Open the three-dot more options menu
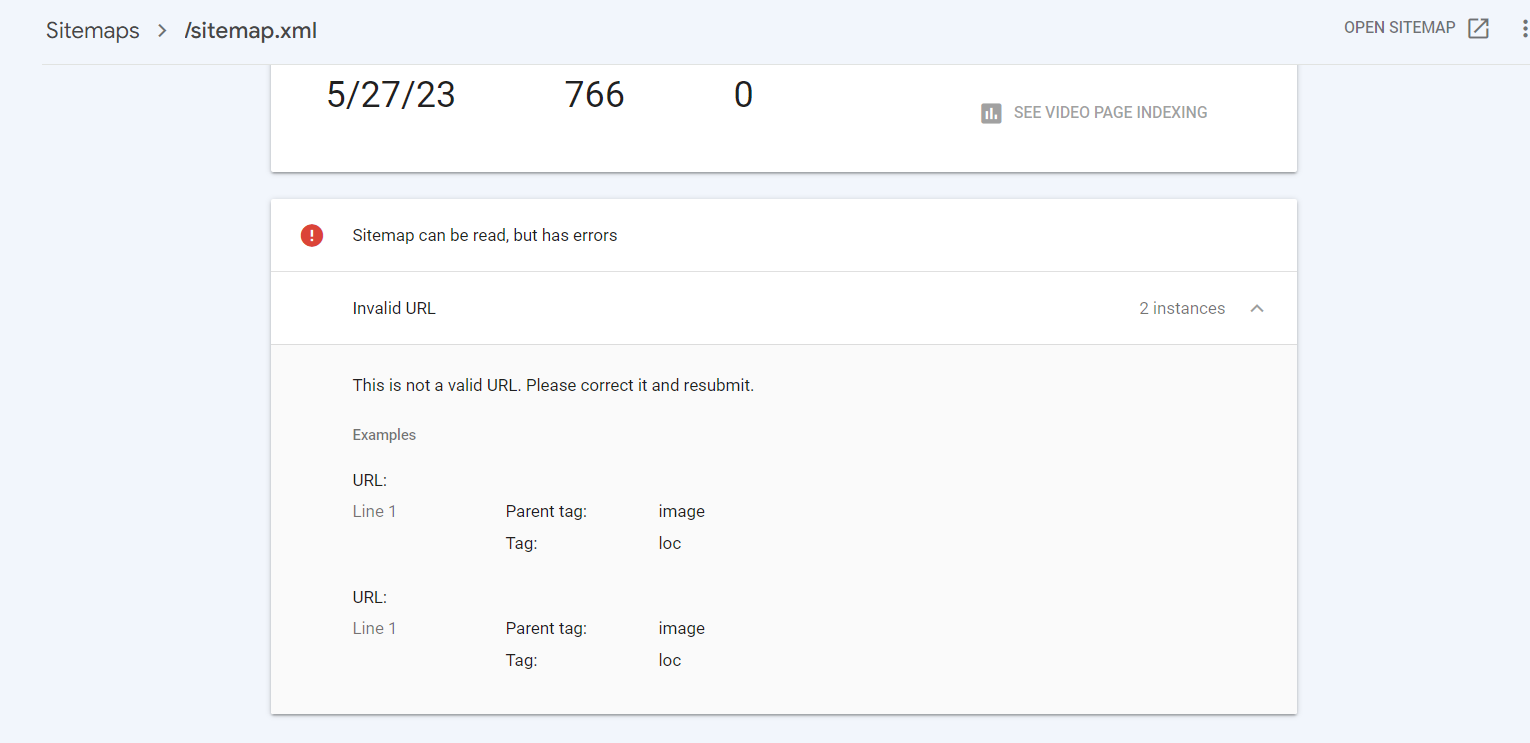Screen dimensions: 1530x743 (x=1524, y=29)
